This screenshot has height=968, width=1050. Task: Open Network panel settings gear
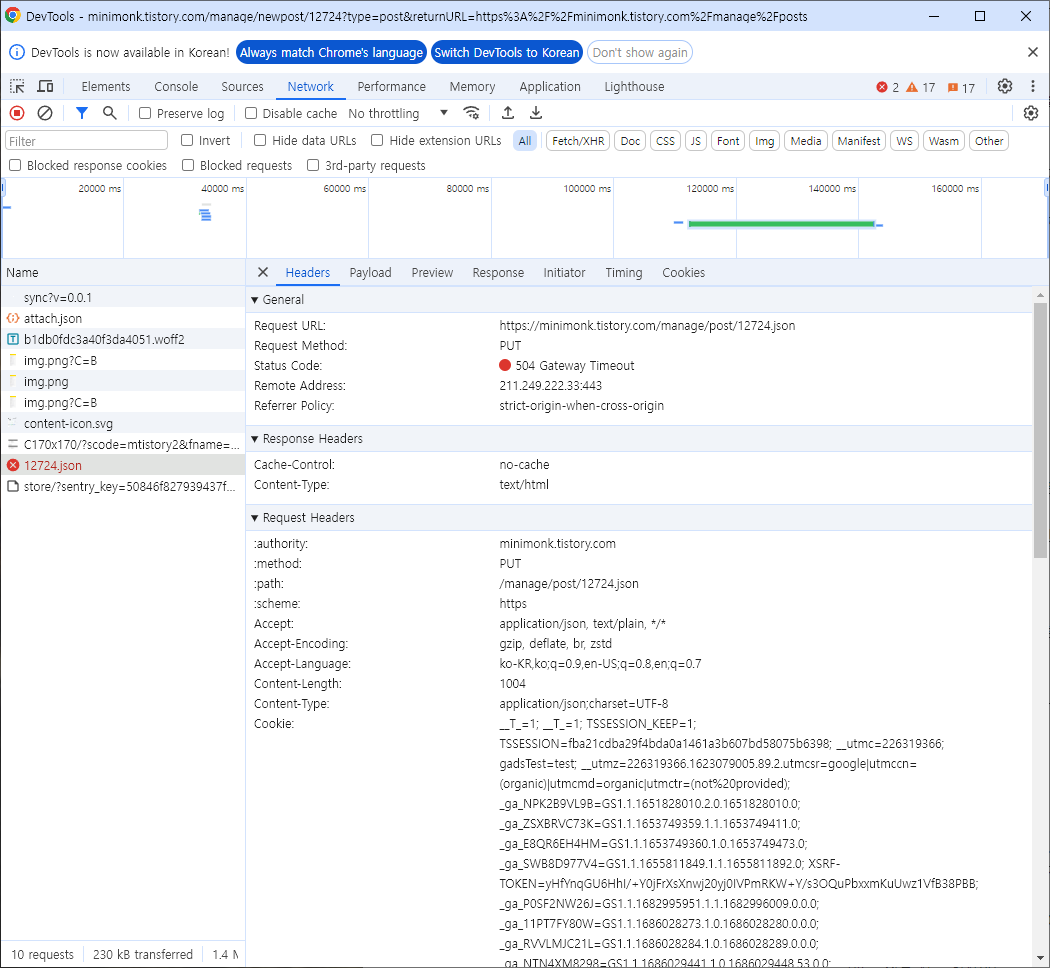(x=1031, y=113)
